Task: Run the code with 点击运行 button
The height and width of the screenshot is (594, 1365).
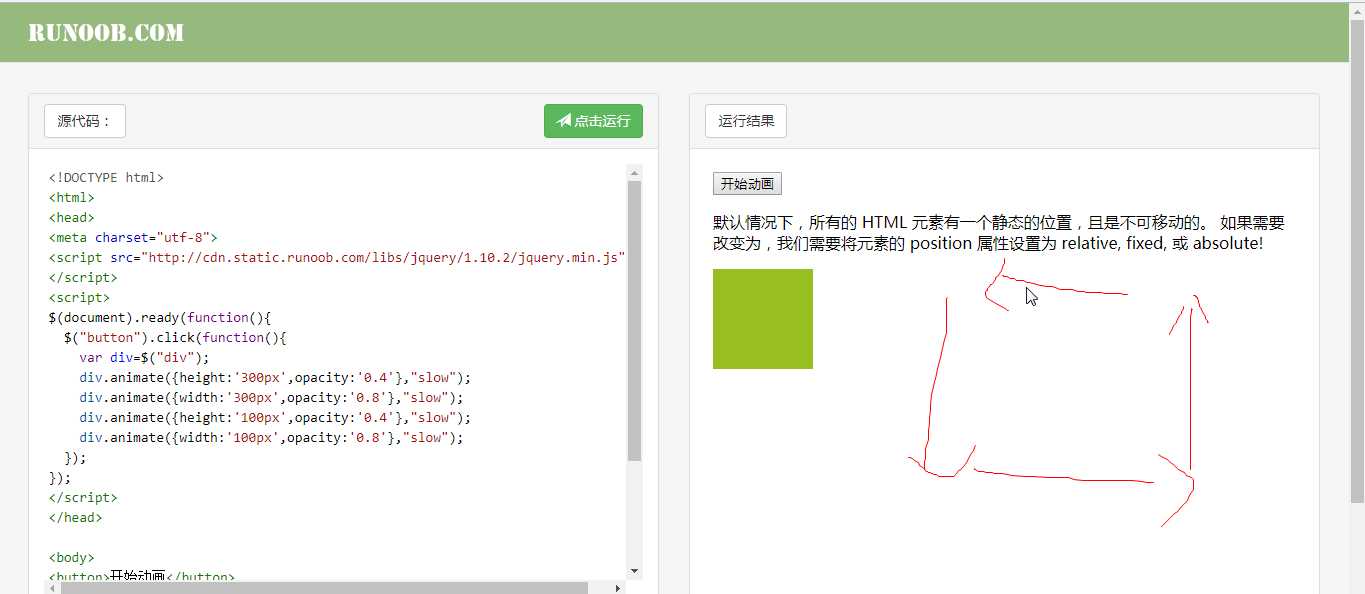Action: click(593, 121)
